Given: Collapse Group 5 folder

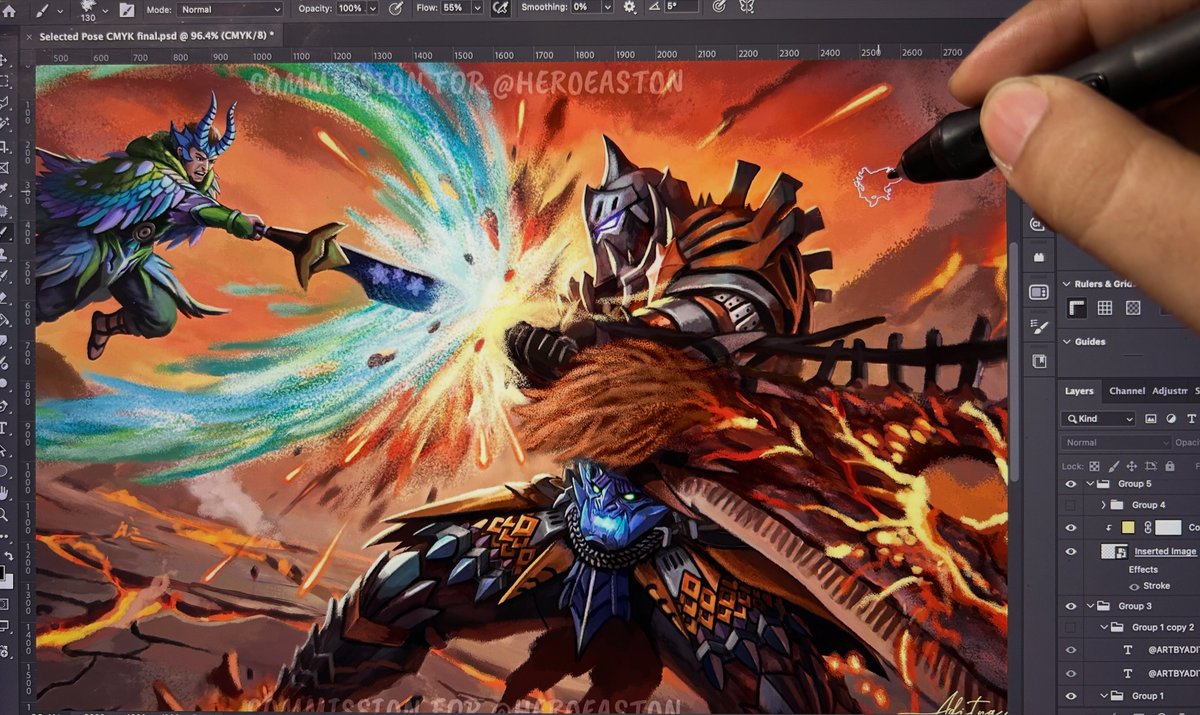Looking at the screenshot, I should coord(1090,484).
